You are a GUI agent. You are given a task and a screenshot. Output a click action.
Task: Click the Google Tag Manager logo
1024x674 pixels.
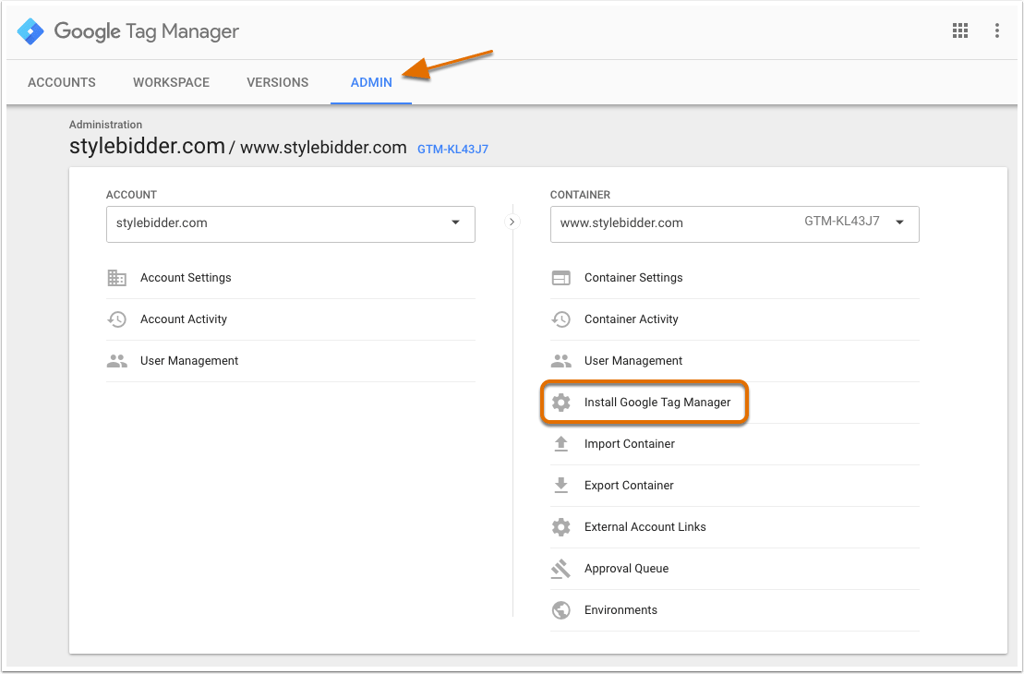(31, 31)
